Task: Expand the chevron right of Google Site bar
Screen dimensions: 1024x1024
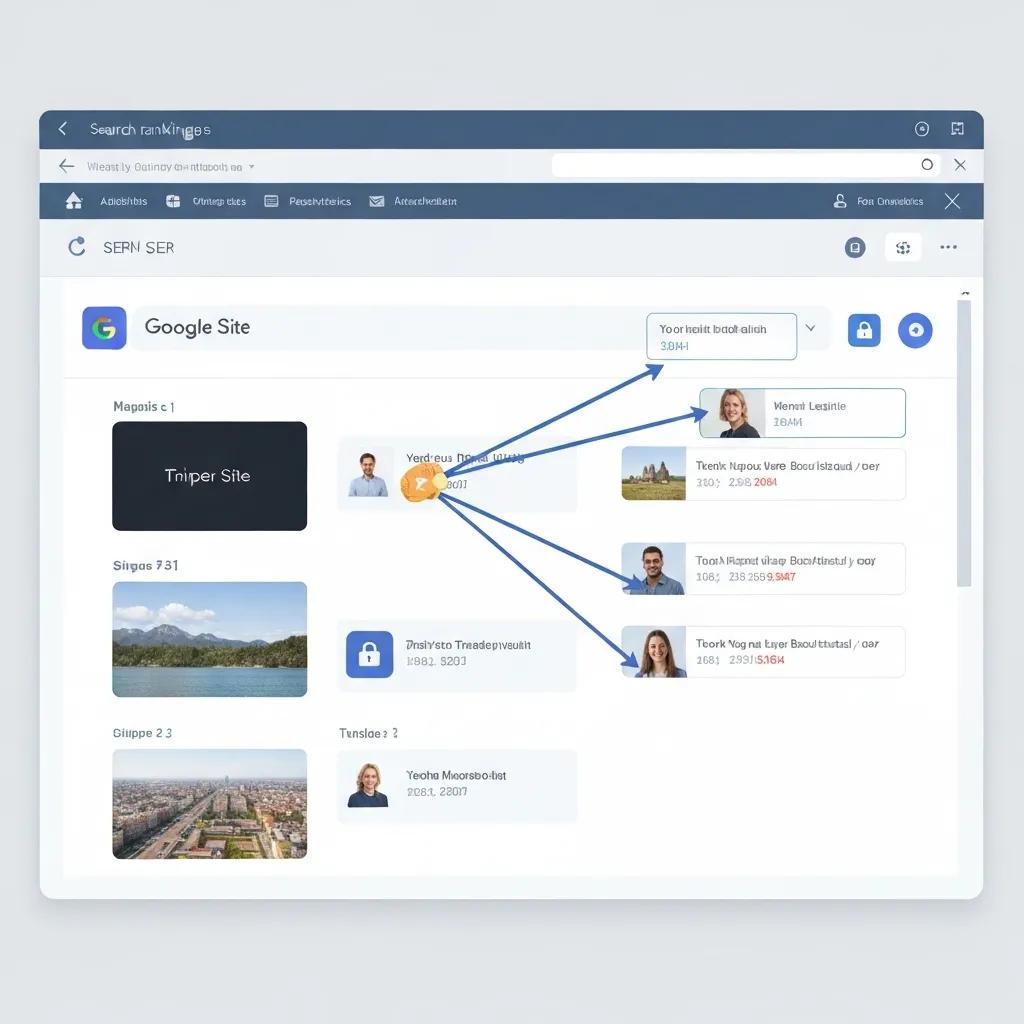Action: [x=811, y=328]
